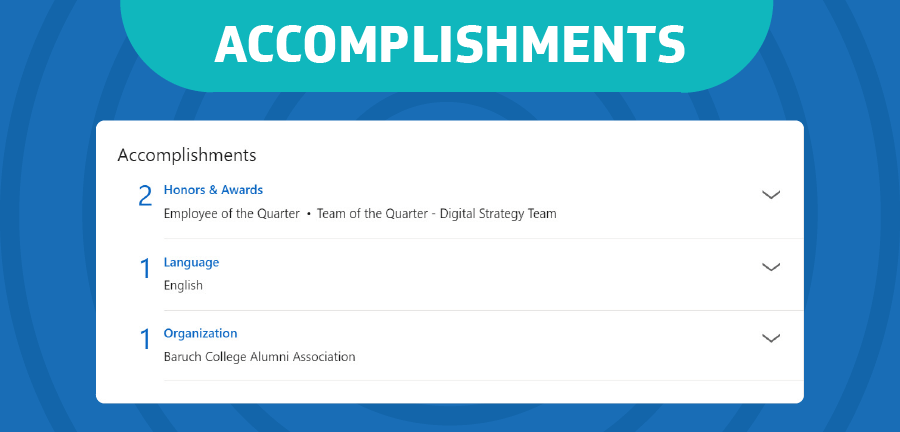Click the bullet separator between the two honors
The height and width of the screenshot is (432, 900).
(308, 215)
